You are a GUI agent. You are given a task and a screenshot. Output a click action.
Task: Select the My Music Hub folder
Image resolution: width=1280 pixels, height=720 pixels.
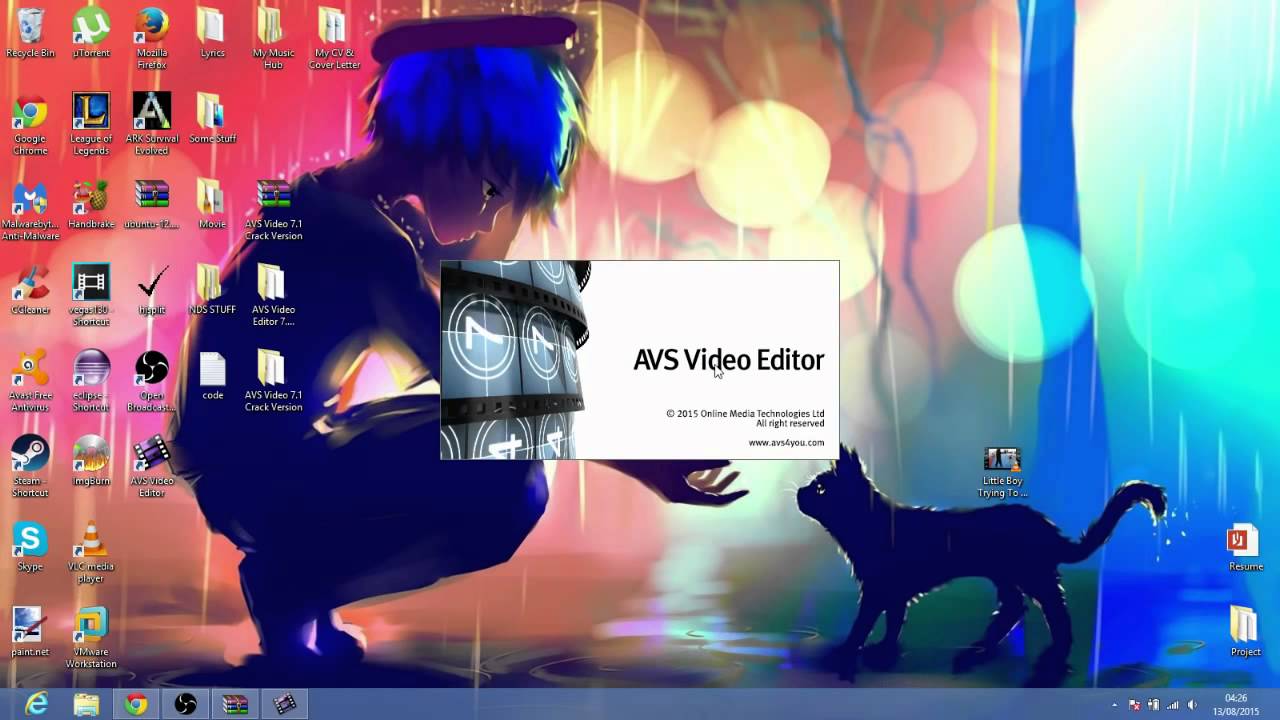[x=273, y=38]
